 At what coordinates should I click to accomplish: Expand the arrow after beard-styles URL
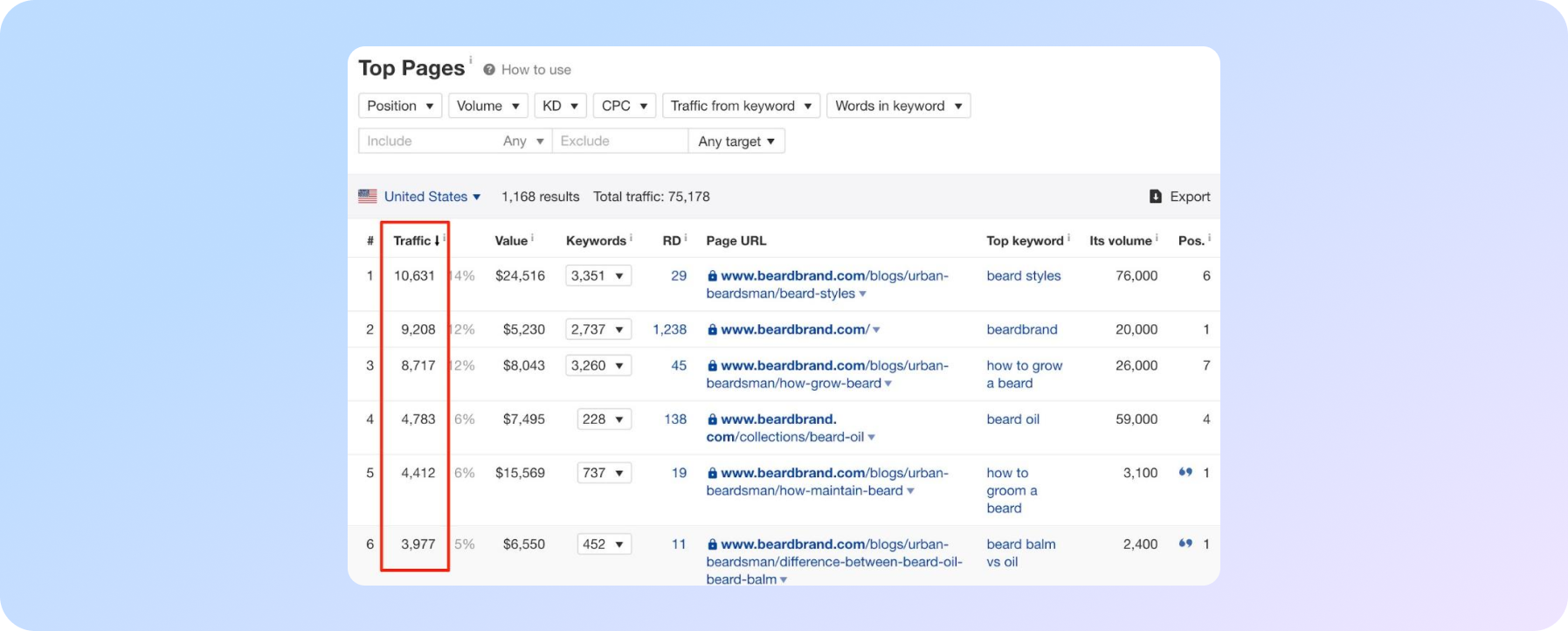click(x=863, y=295)
